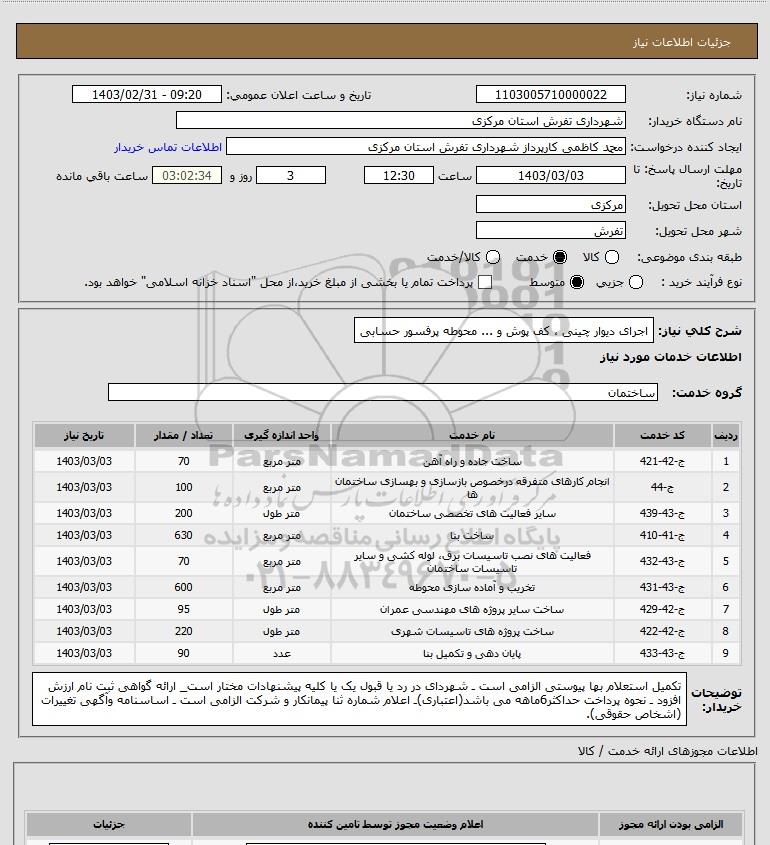This screenshot has height=845, width=770.
Task: Click the جزئیات column header in permits table
Action: tap(109, 824)
